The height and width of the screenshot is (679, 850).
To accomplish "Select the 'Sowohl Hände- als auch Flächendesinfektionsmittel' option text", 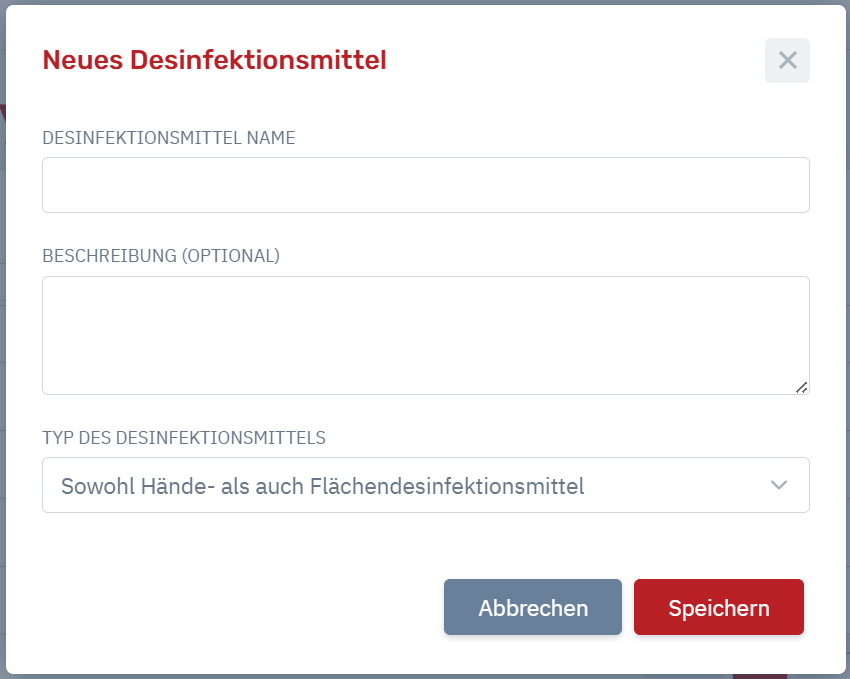I will [x=323, y=486].
